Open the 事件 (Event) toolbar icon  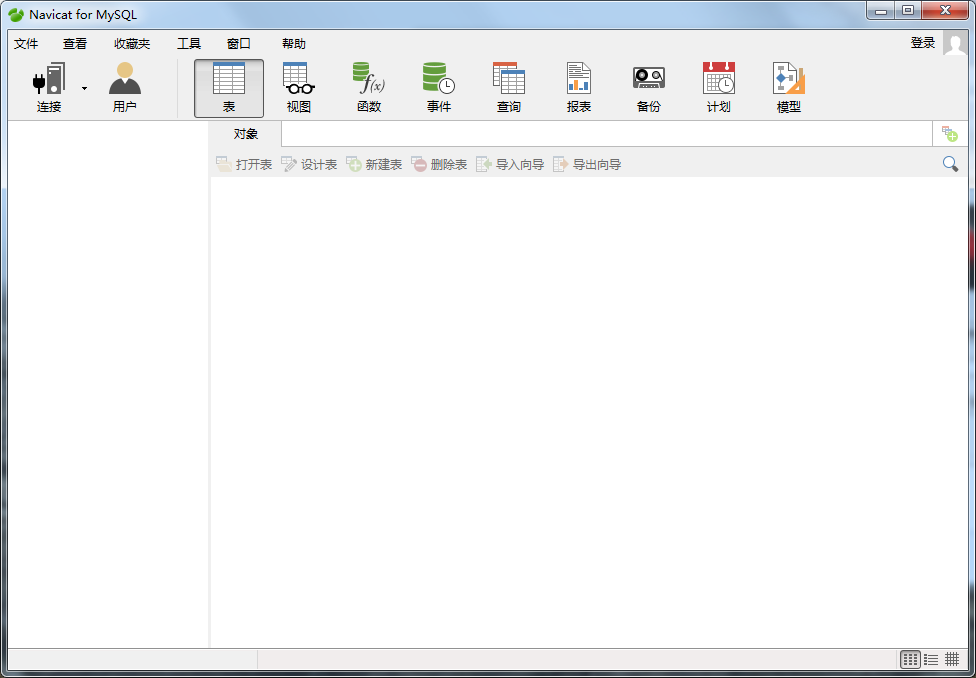click(x=439, y=88)
